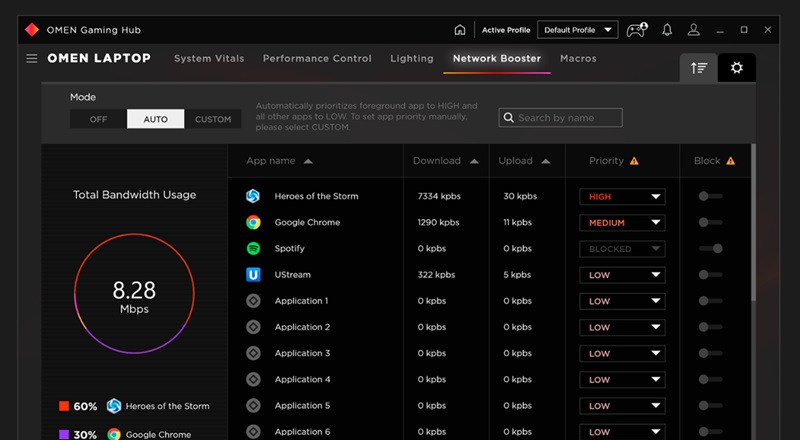Click the purple 30% legend swatch
The image size is (800, 440).
pyautogui.click(x=64, y=434)
